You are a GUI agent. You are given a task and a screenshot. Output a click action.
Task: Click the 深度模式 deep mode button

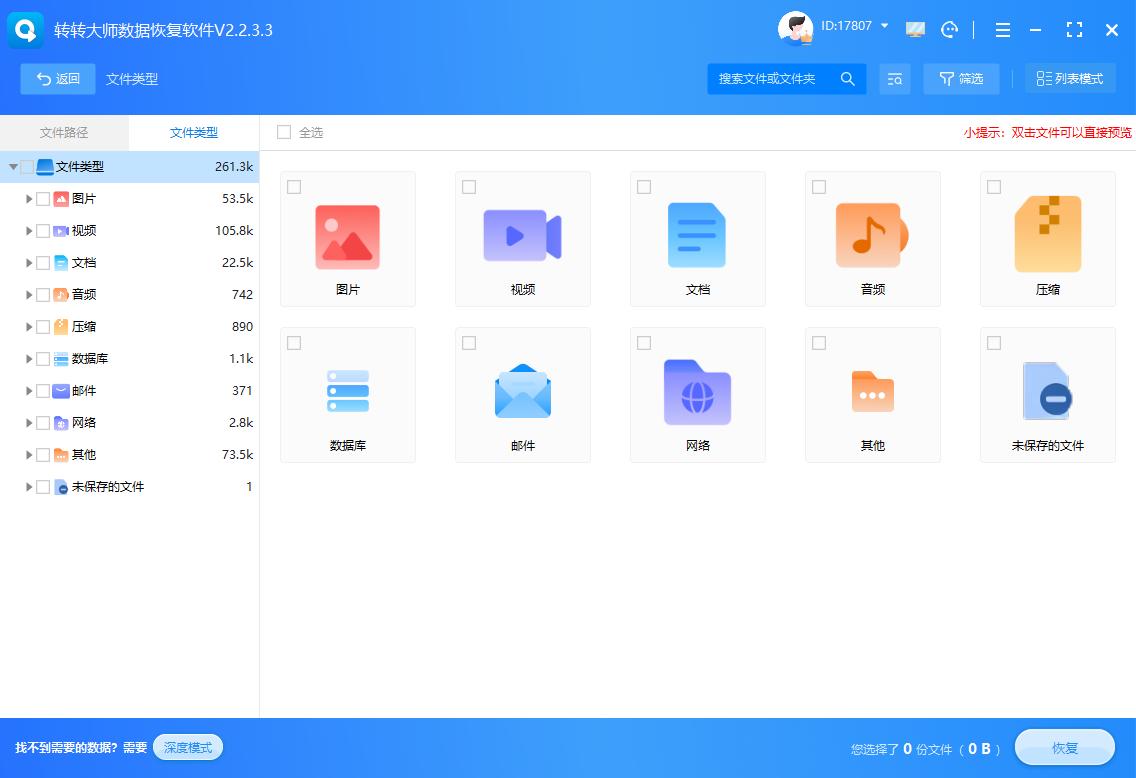(187, 747)
